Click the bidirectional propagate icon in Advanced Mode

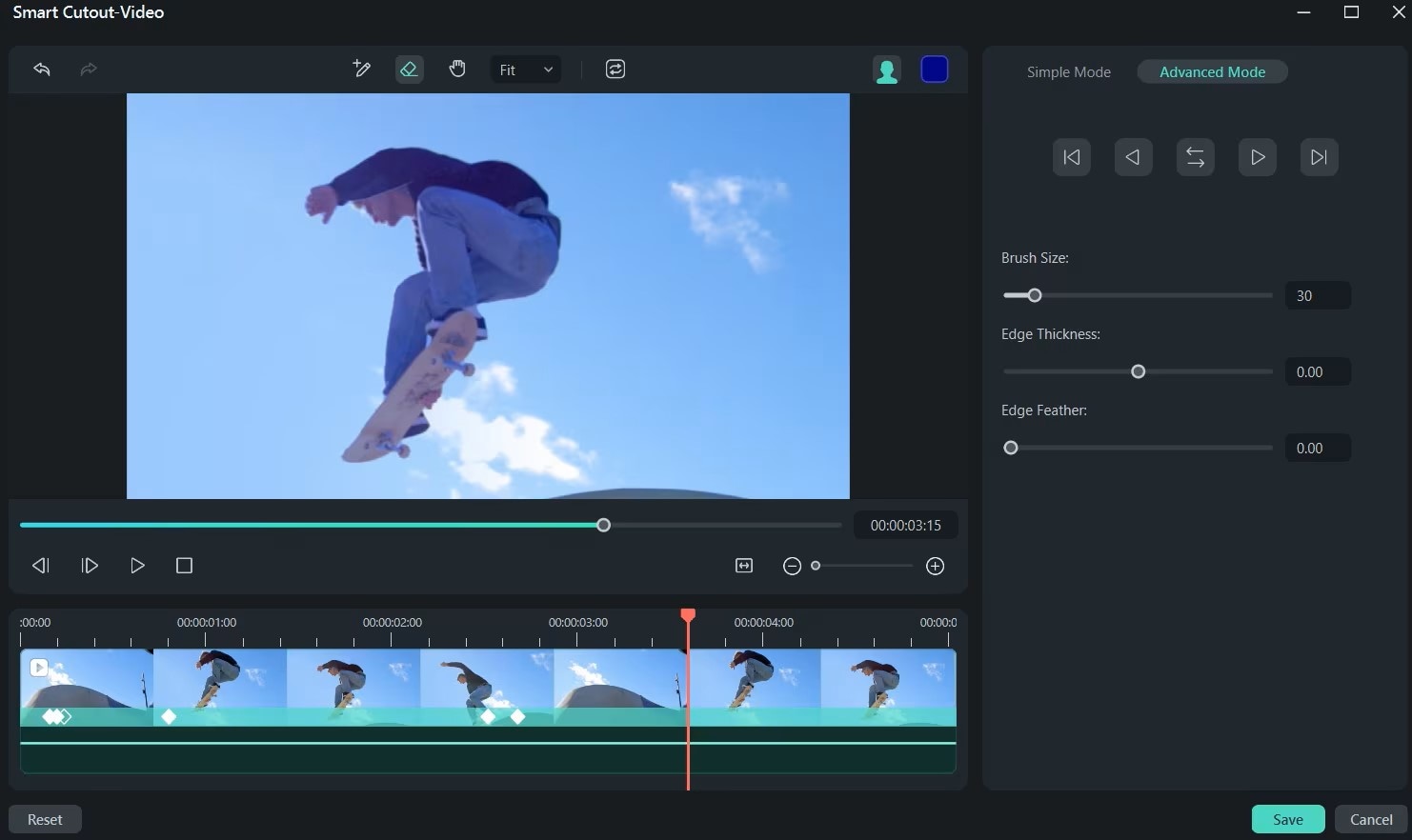[x=1195, y=156]
